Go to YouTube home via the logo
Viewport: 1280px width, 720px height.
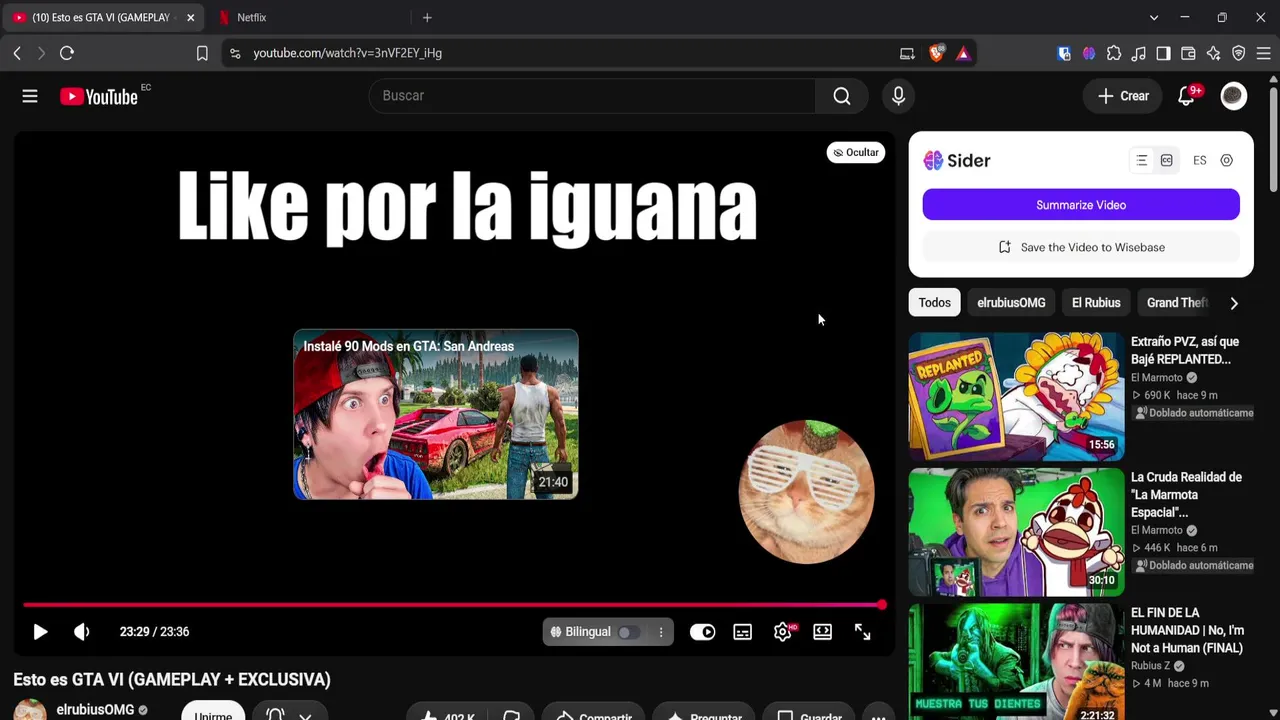point(98,96)
